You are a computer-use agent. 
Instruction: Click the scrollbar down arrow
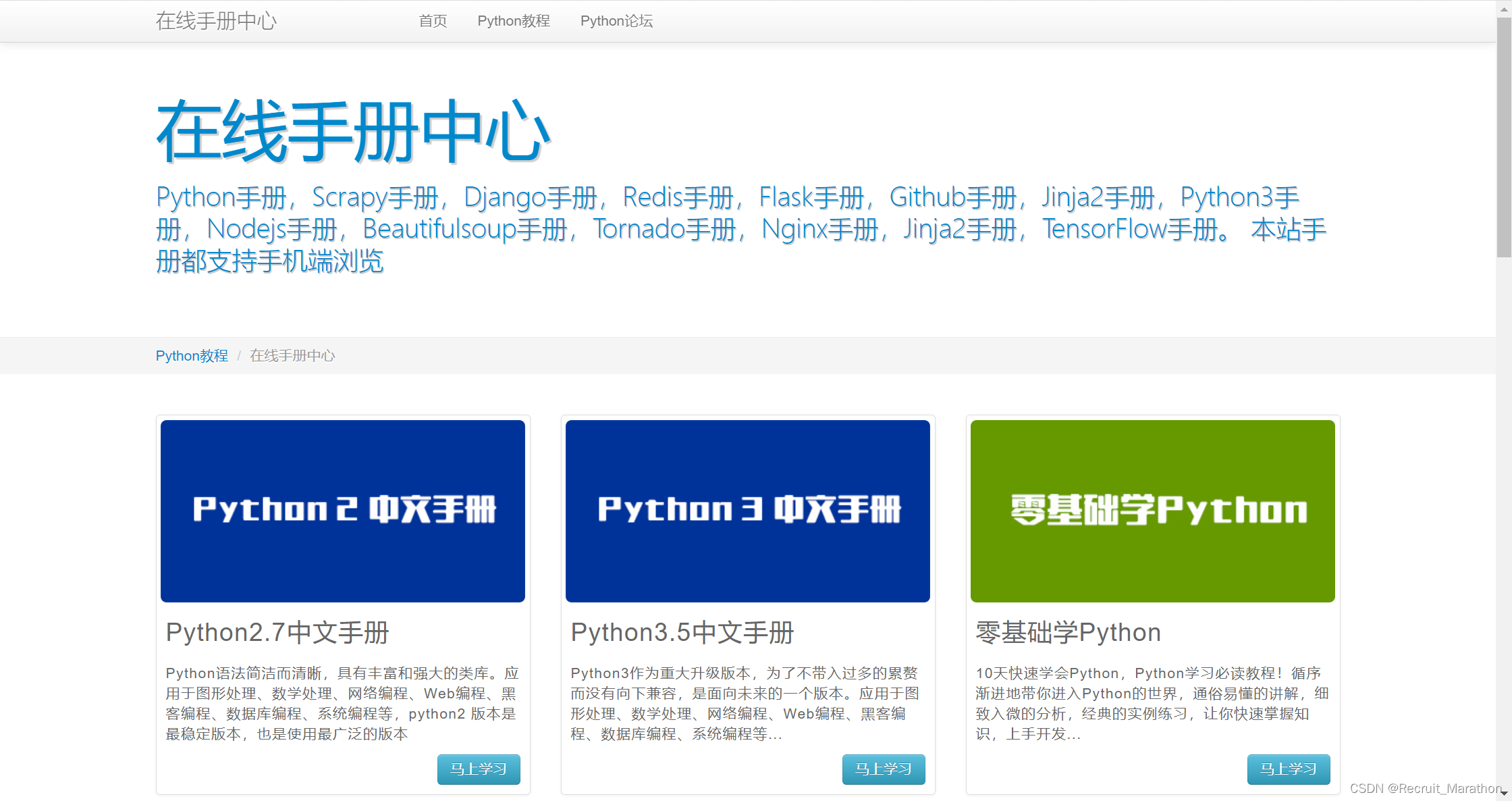point(1504,794)
